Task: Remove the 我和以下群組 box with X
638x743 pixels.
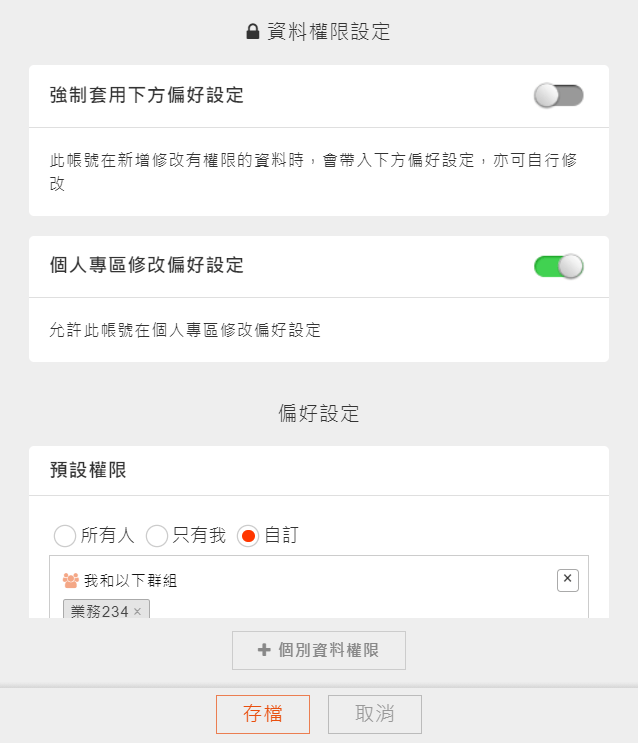Action: coord(568,580)
